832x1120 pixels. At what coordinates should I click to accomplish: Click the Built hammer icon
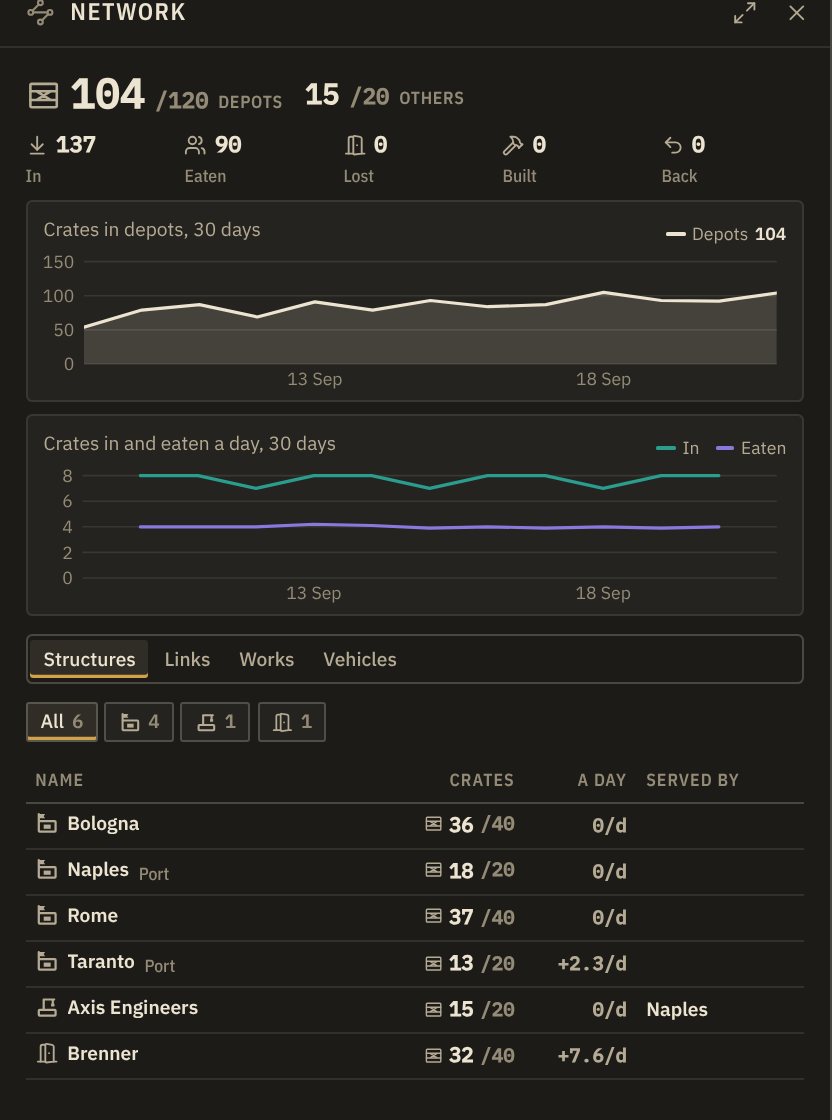click(513, 146)
